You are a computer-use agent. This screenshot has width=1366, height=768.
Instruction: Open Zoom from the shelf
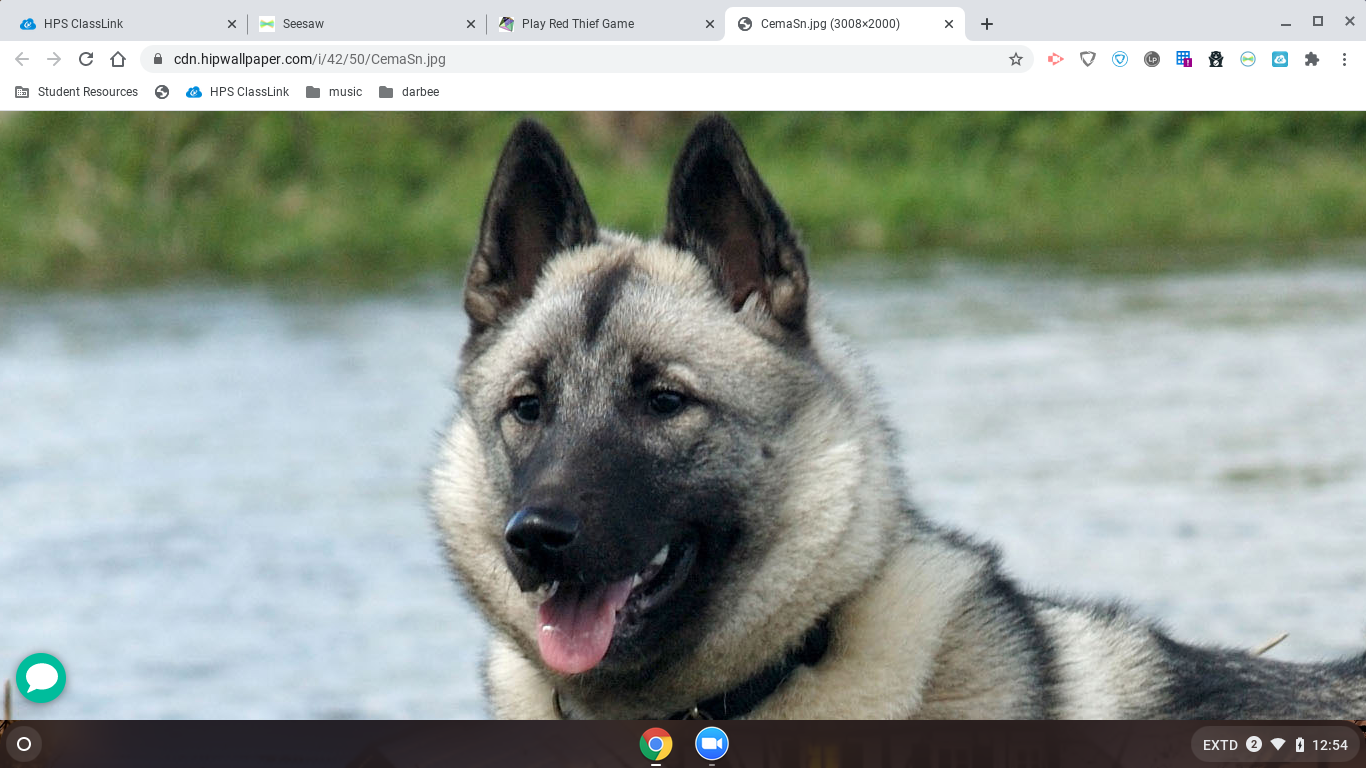click(x=712, y=744)
